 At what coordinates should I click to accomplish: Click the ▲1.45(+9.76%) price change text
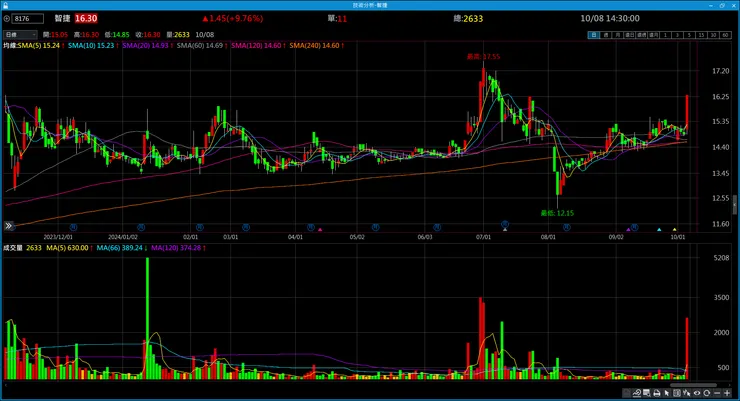coord(233,18)
